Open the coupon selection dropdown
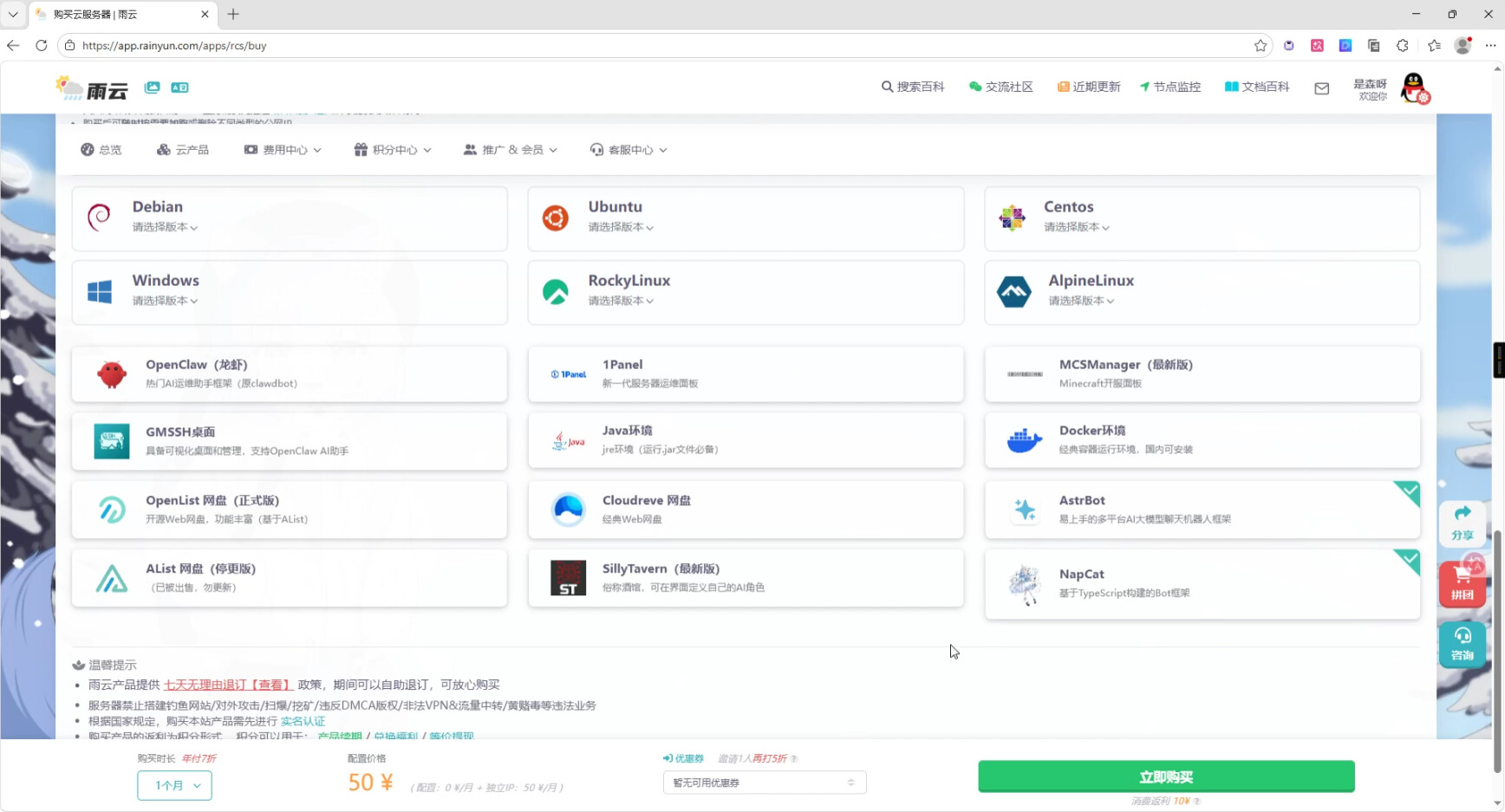The height and width of the screenshot is (812, 1505). [764, 783]
